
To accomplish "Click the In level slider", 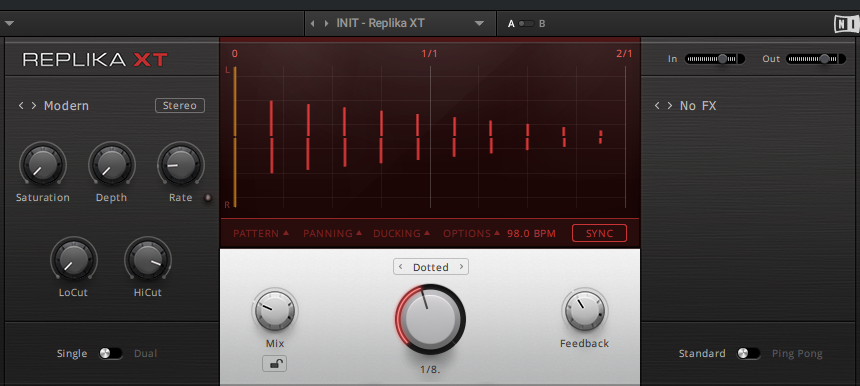I will pyautogui.click(x=715, y=59).
